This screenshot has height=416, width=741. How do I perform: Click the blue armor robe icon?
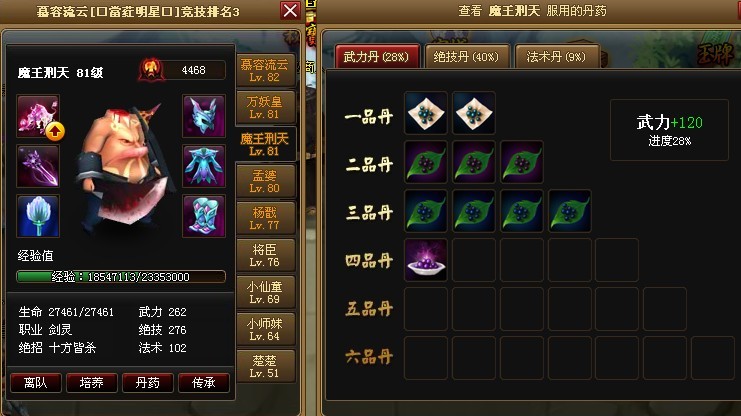[204, 166]
